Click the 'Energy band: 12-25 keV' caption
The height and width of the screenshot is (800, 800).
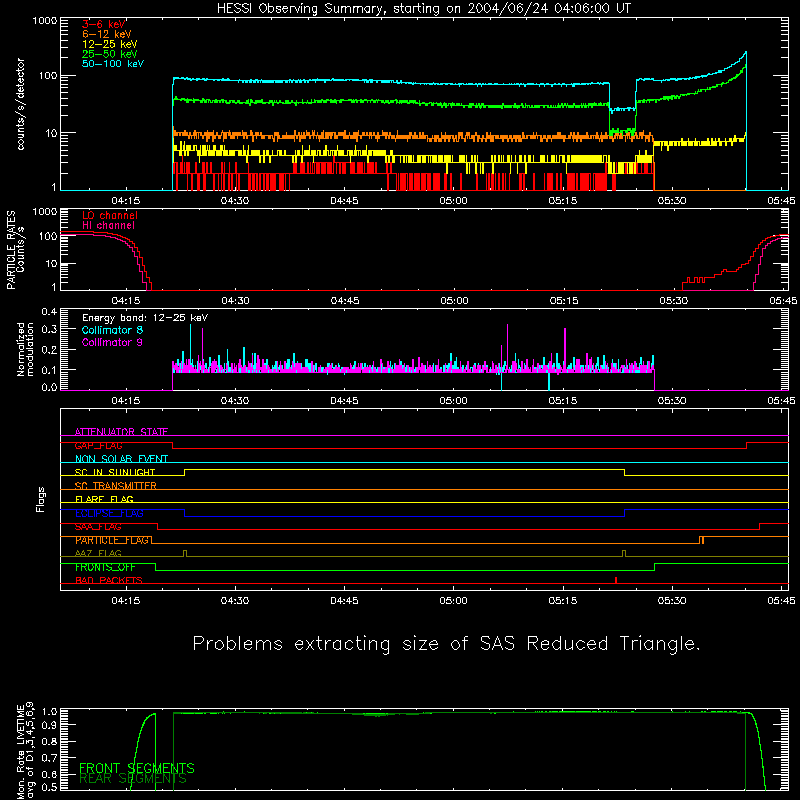click(x=145, y=318)
